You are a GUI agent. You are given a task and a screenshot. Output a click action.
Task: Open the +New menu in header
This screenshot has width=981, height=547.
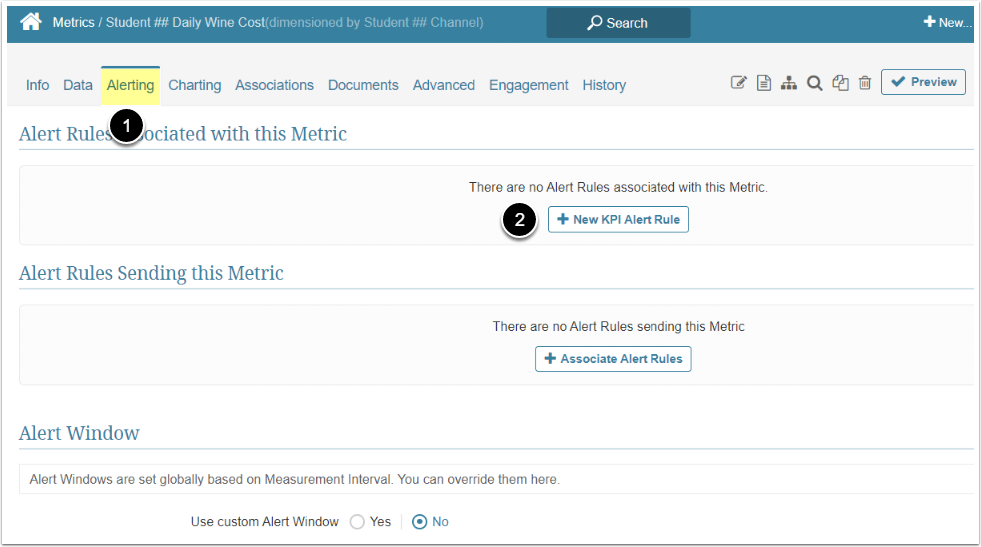945,22
